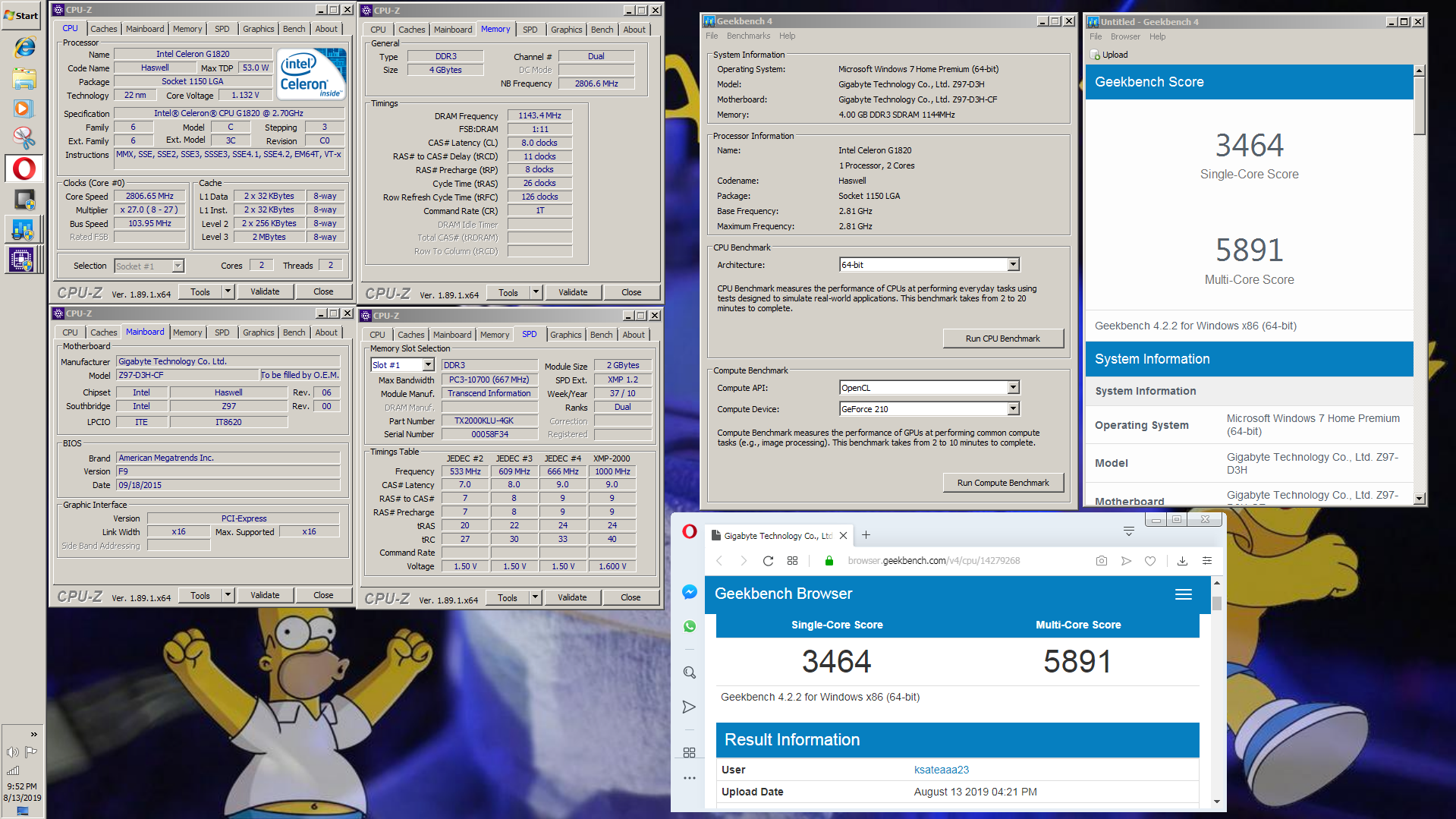
Task: Open the Architecture dropdown in Geekbench 4
Action: (1013, 265)
